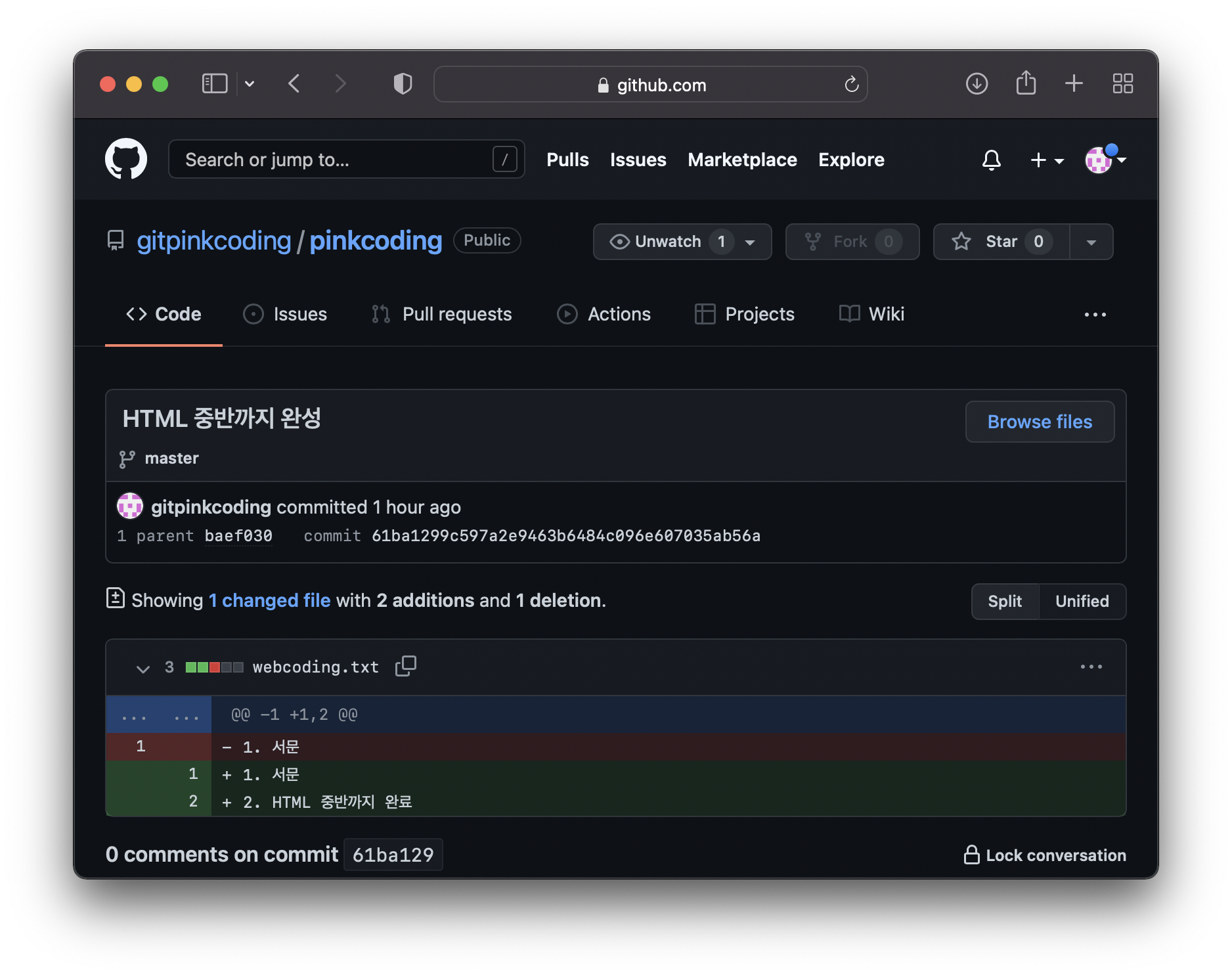The image size is (1232, 976).
Task: Click the Public visibility badge
Action: coord(487,240)
